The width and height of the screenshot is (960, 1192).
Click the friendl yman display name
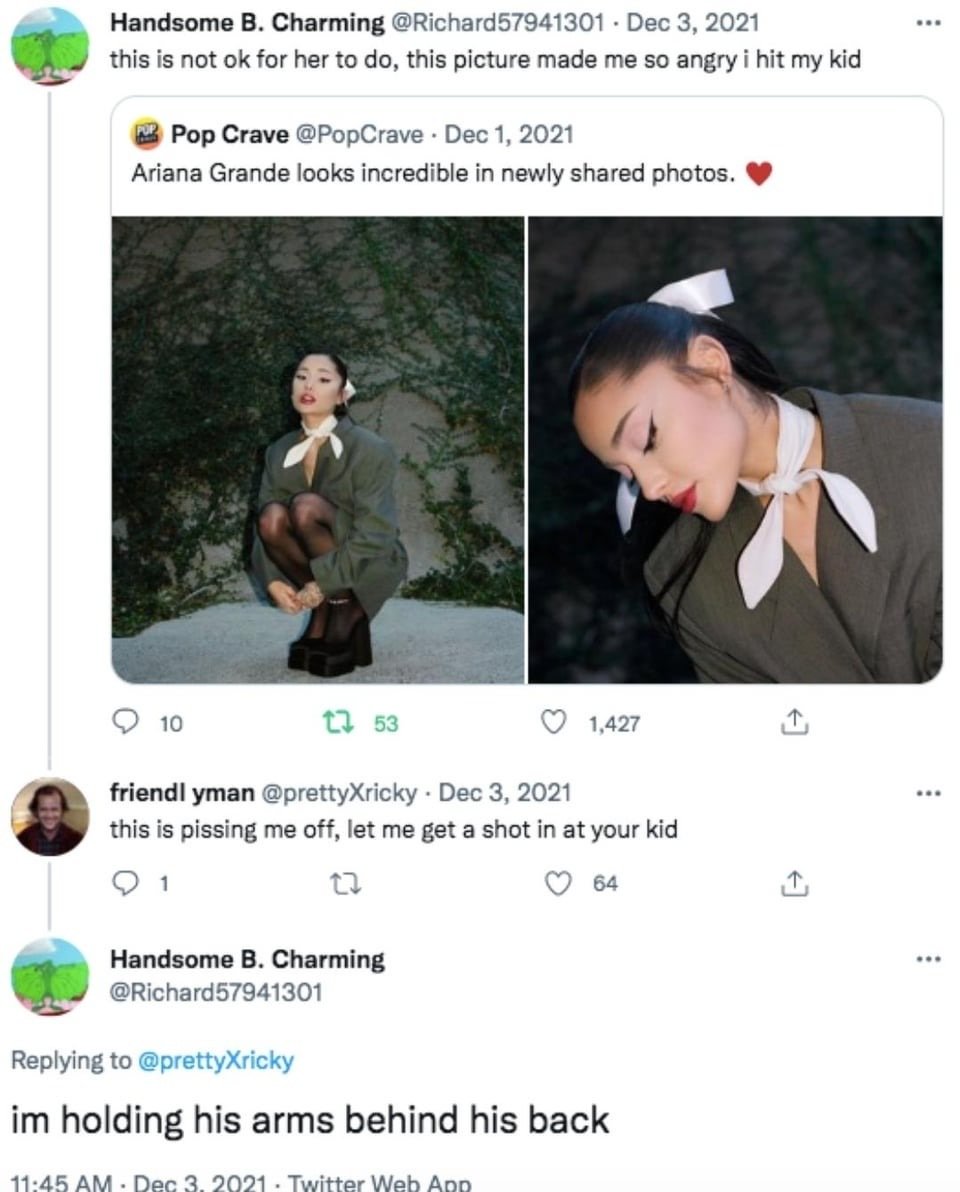coord(182,793)
